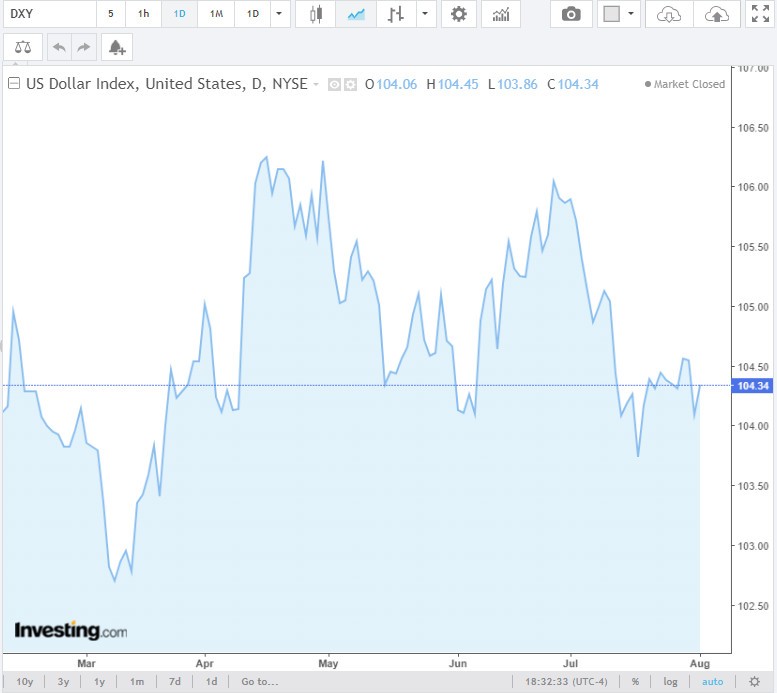Select the area chart style icon
The image size is (777, 693).
point(356,14)
